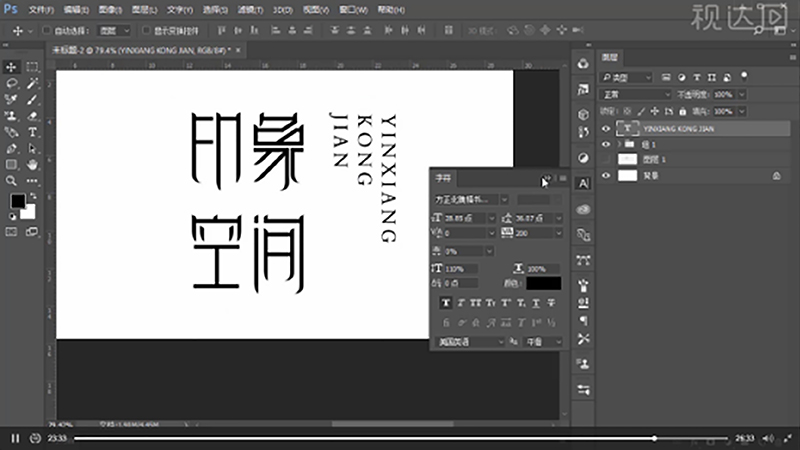Viewport: 800px width, 450px height.
Task: Open the text color swatch in Character panel
Action: click(x=543, y=283)
